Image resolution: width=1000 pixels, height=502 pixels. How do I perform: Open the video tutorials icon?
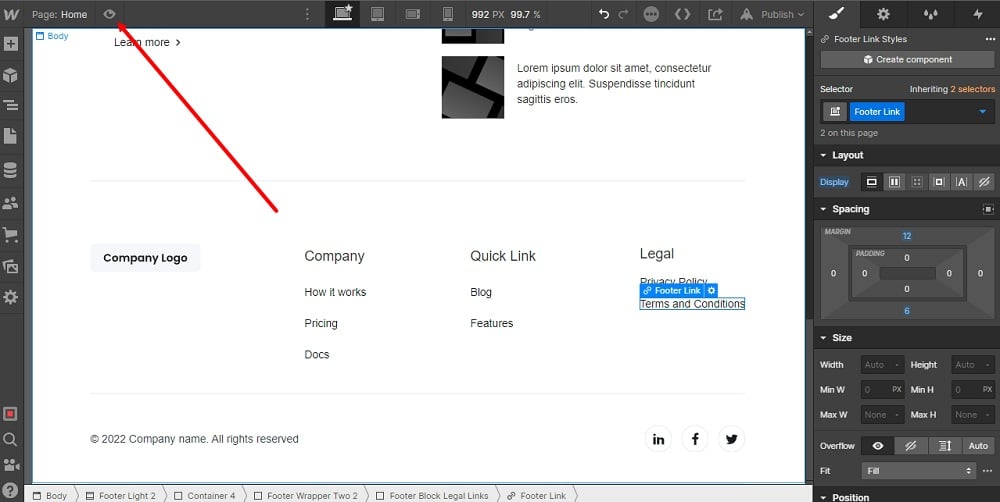pos(11,465)
